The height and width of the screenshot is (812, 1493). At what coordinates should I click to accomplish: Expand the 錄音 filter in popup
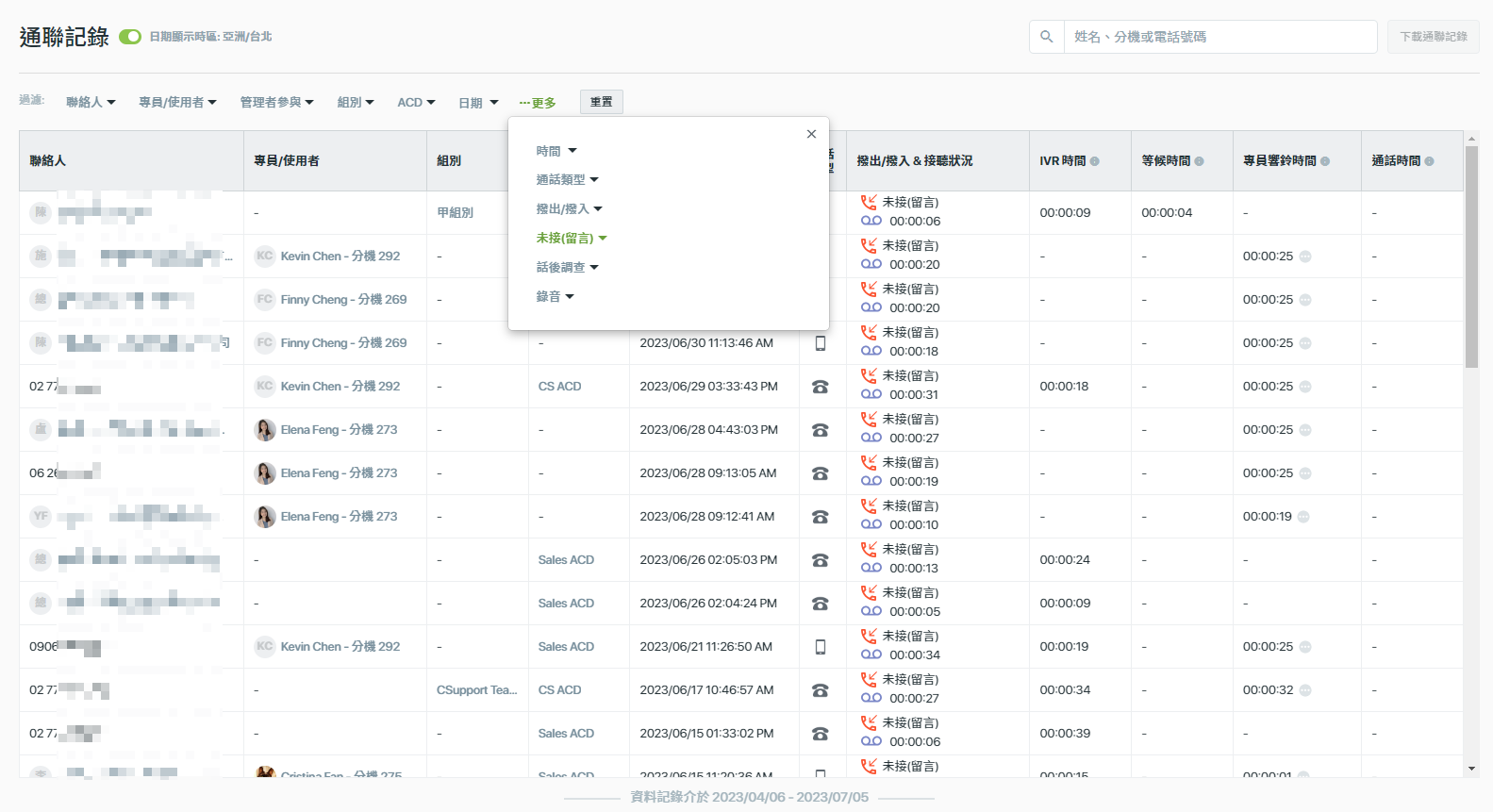(555, 296)
